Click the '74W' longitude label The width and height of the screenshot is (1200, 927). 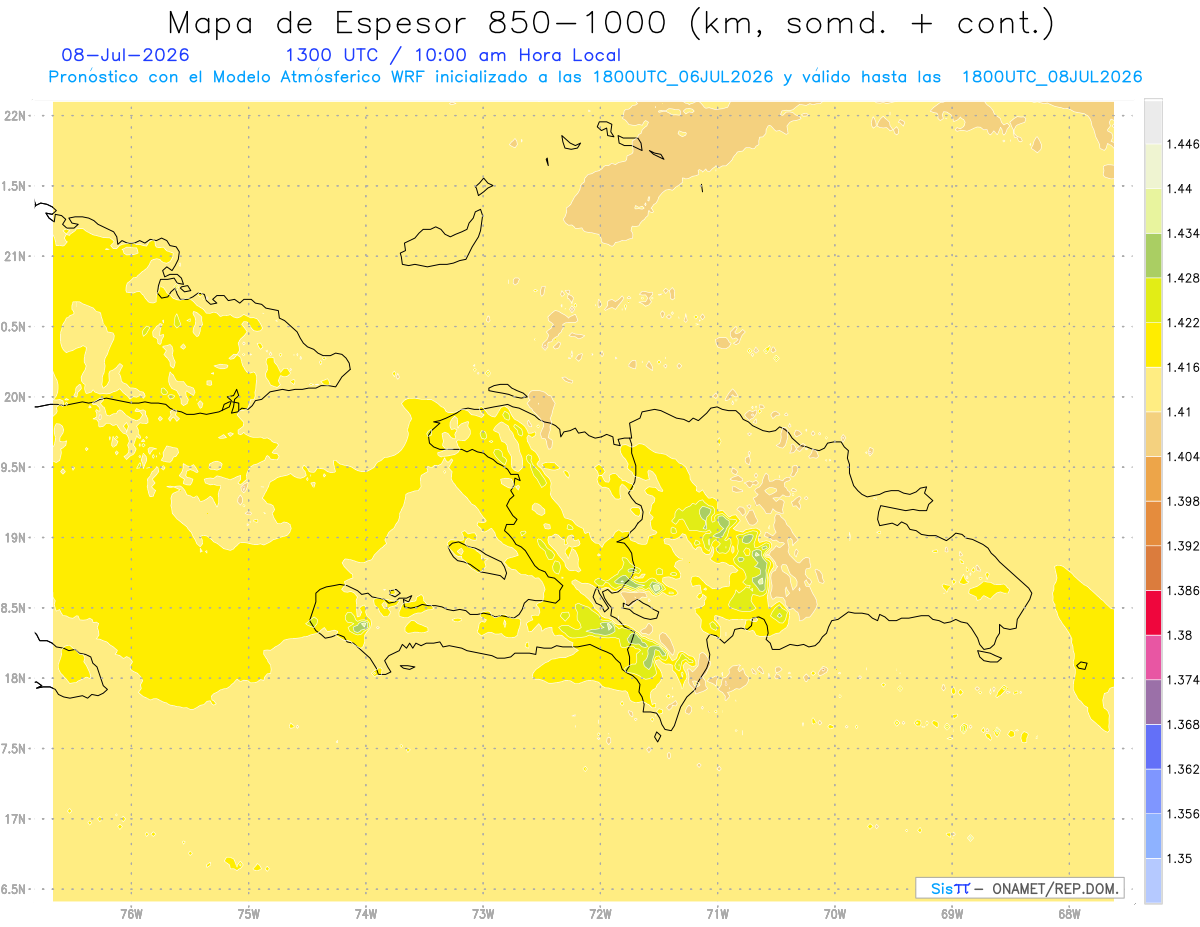[366, 913]
